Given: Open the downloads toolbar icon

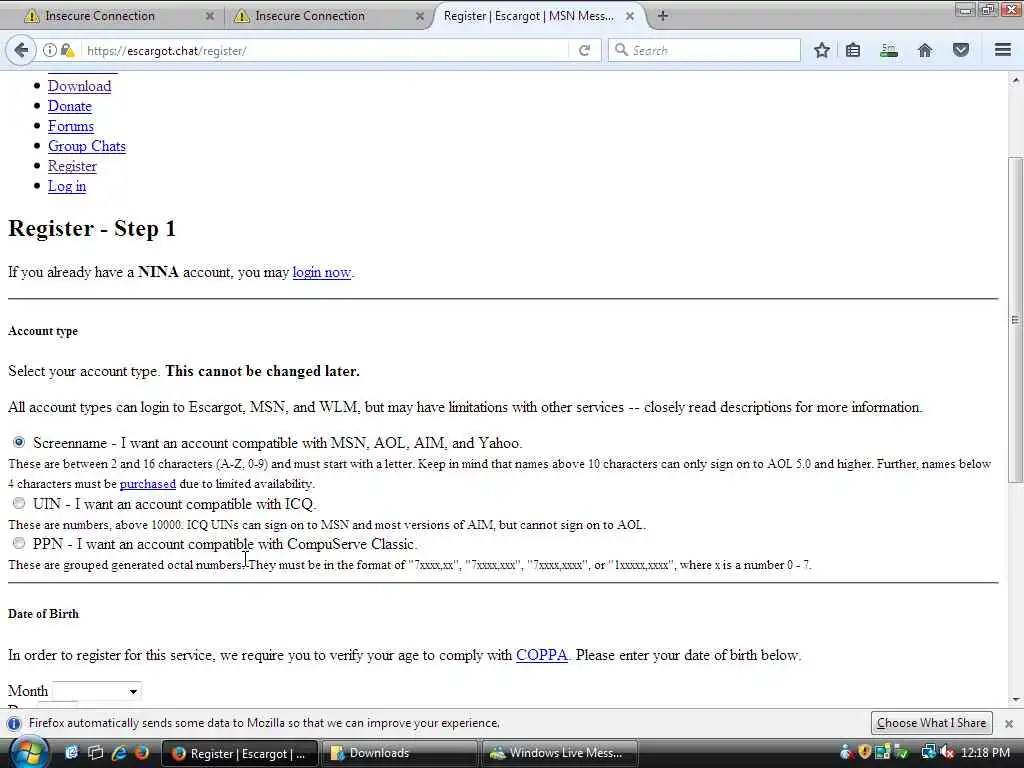Looking at the screenshot, I should [x=888, y=50].
